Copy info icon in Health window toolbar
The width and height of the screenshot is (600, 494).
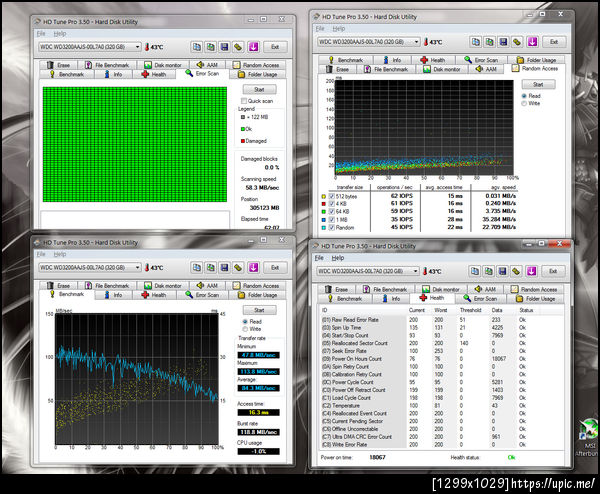[x=474, y=271]
